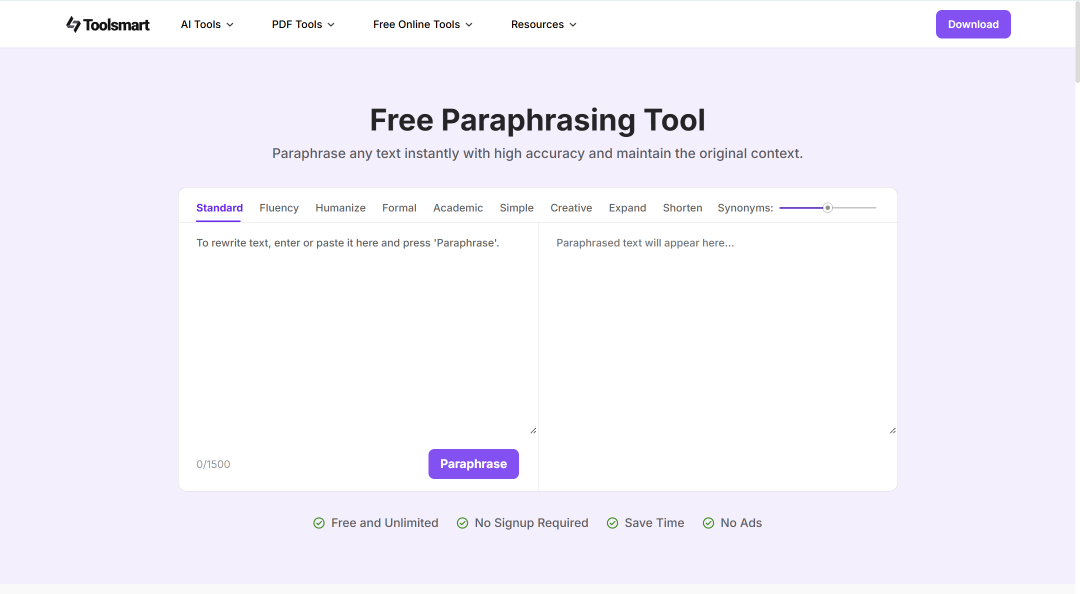The width and height of the screenshot is (1080, 594).
Task: Expand the Resources dropdown
Action: 543,24
